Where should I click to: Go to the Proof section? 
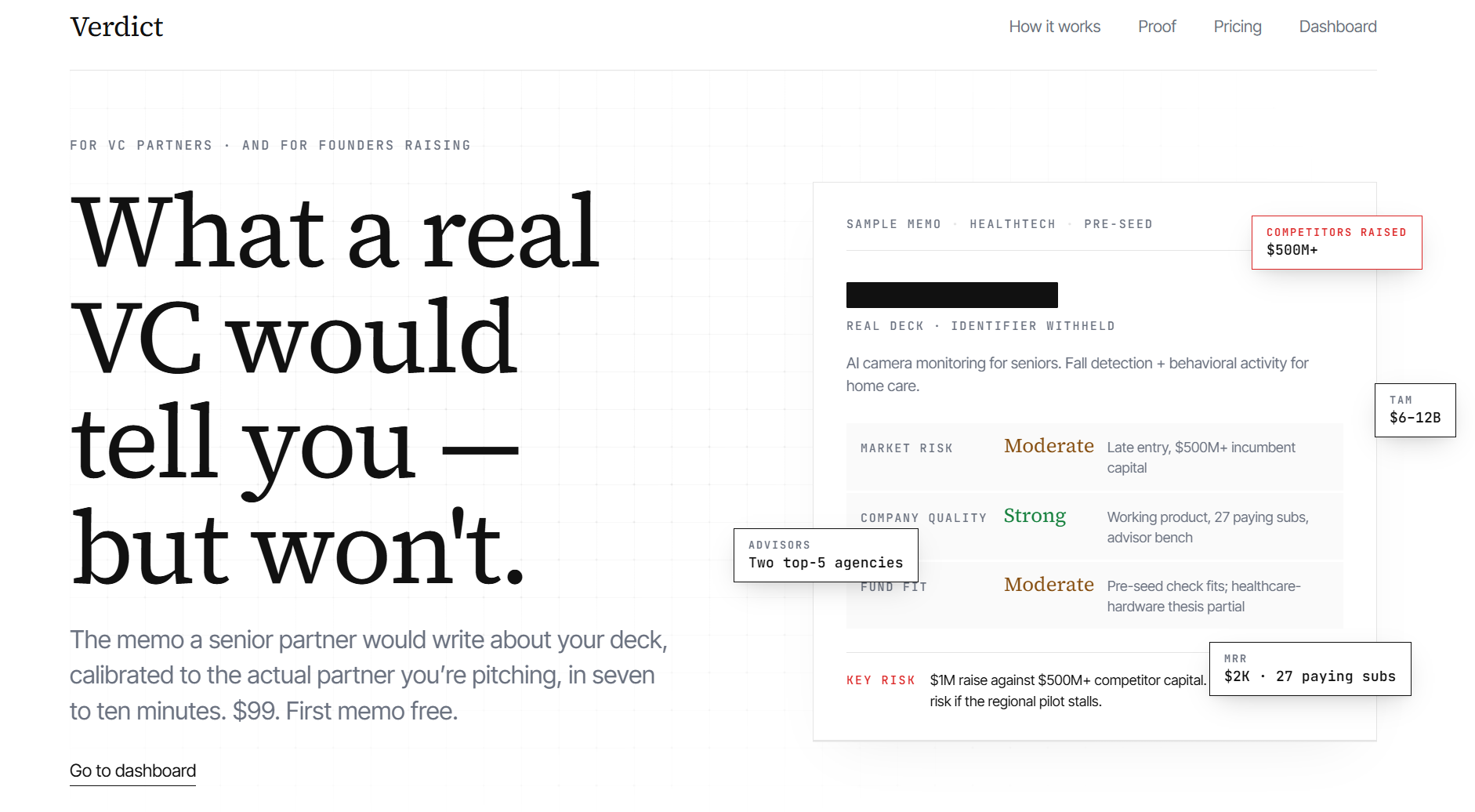click(1157, 27)
